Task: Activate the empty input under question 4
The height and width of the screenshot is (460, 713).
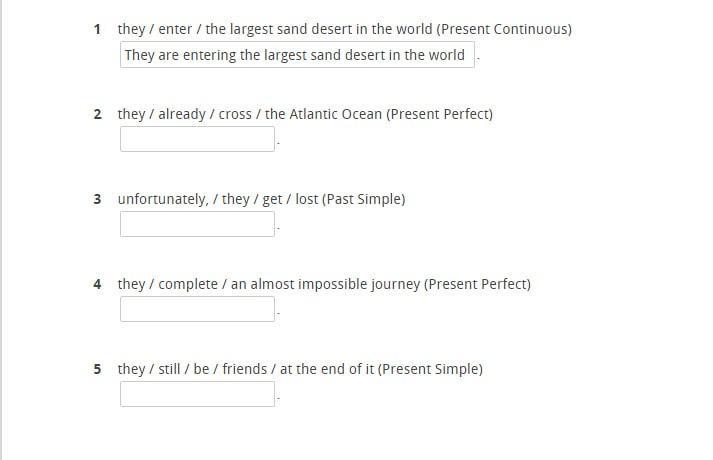Action: (197, 309)
